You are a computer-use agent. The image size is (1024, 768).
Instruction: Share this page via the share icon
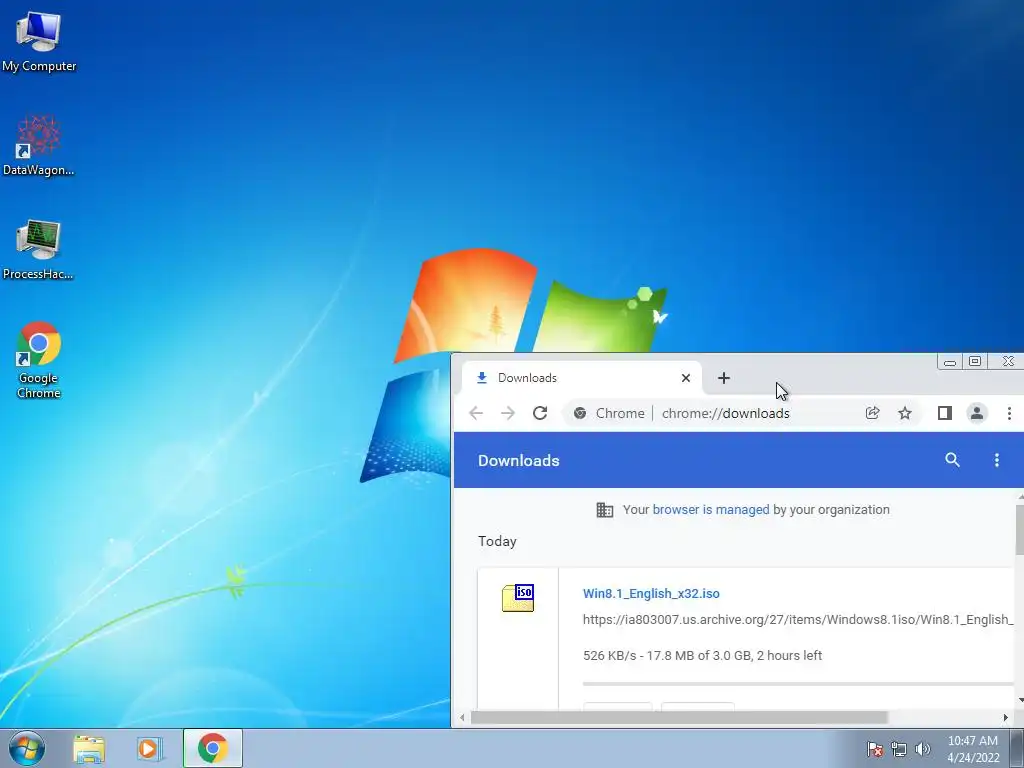(x=872, y=413)
